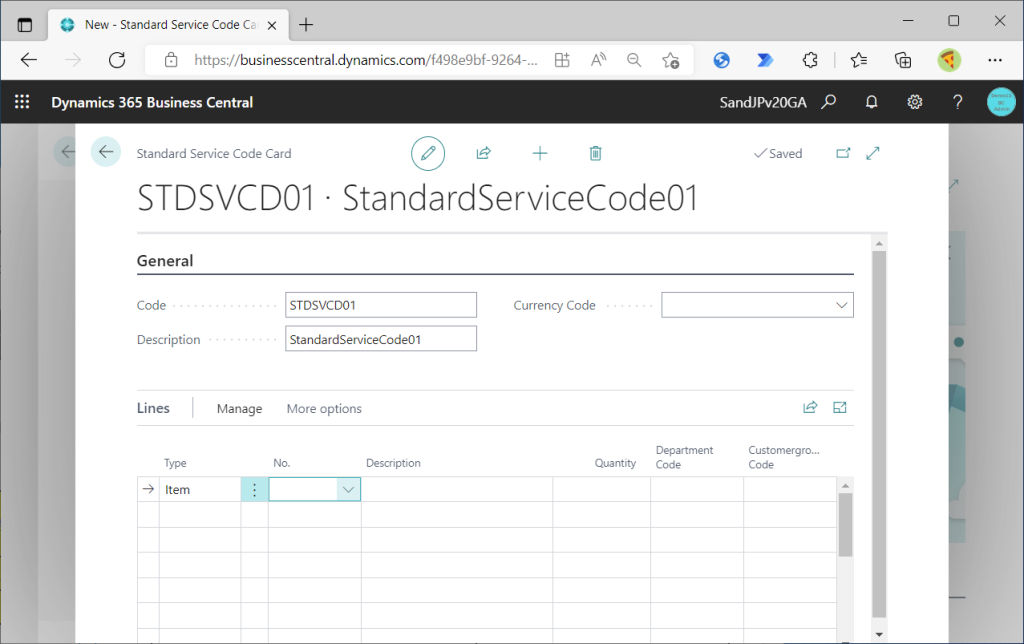
Task: Click the Edge profile avatar icon
Action: (x=949, y=60)
